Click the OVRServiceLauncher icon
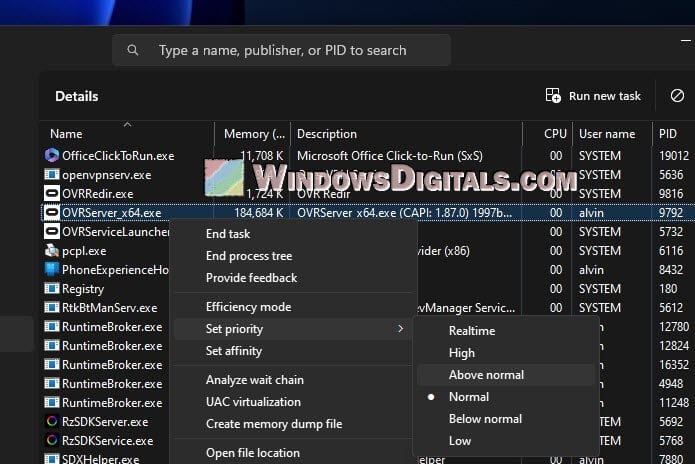 [x=51, y=232]
